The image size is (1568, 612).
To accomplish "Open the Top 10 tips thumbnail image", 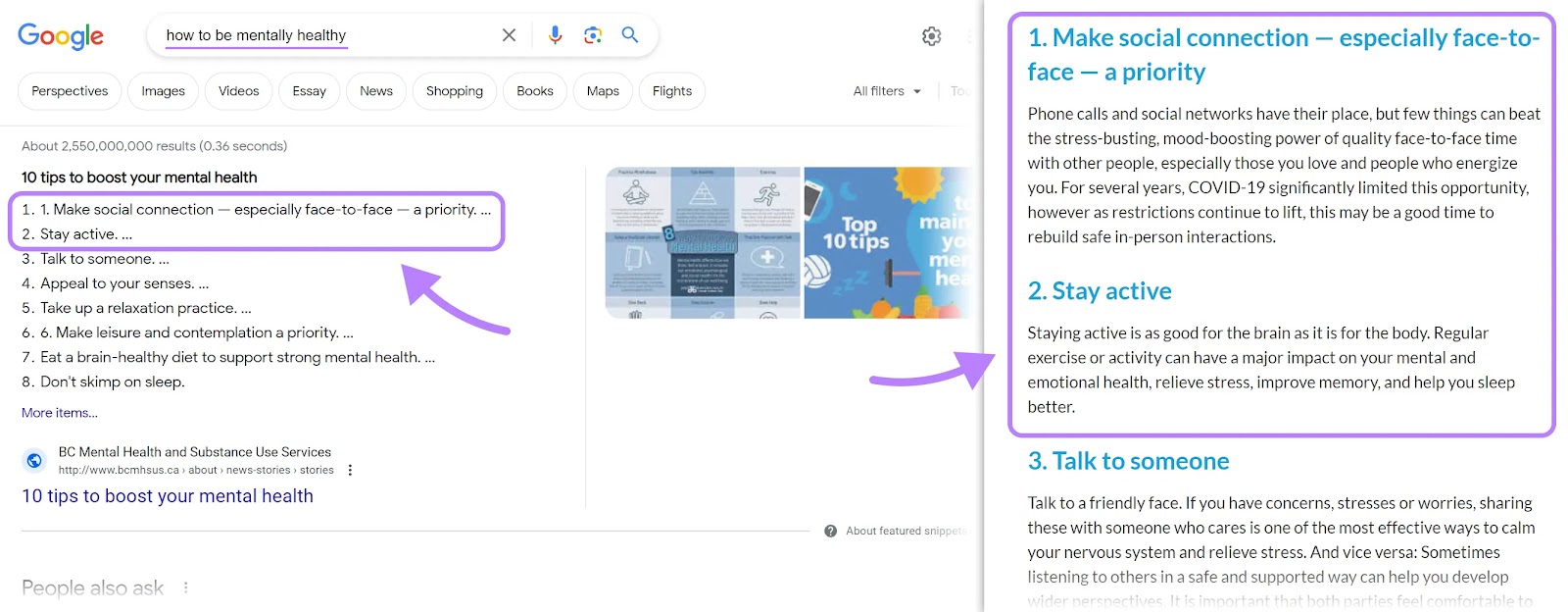I will coord(887,242).
